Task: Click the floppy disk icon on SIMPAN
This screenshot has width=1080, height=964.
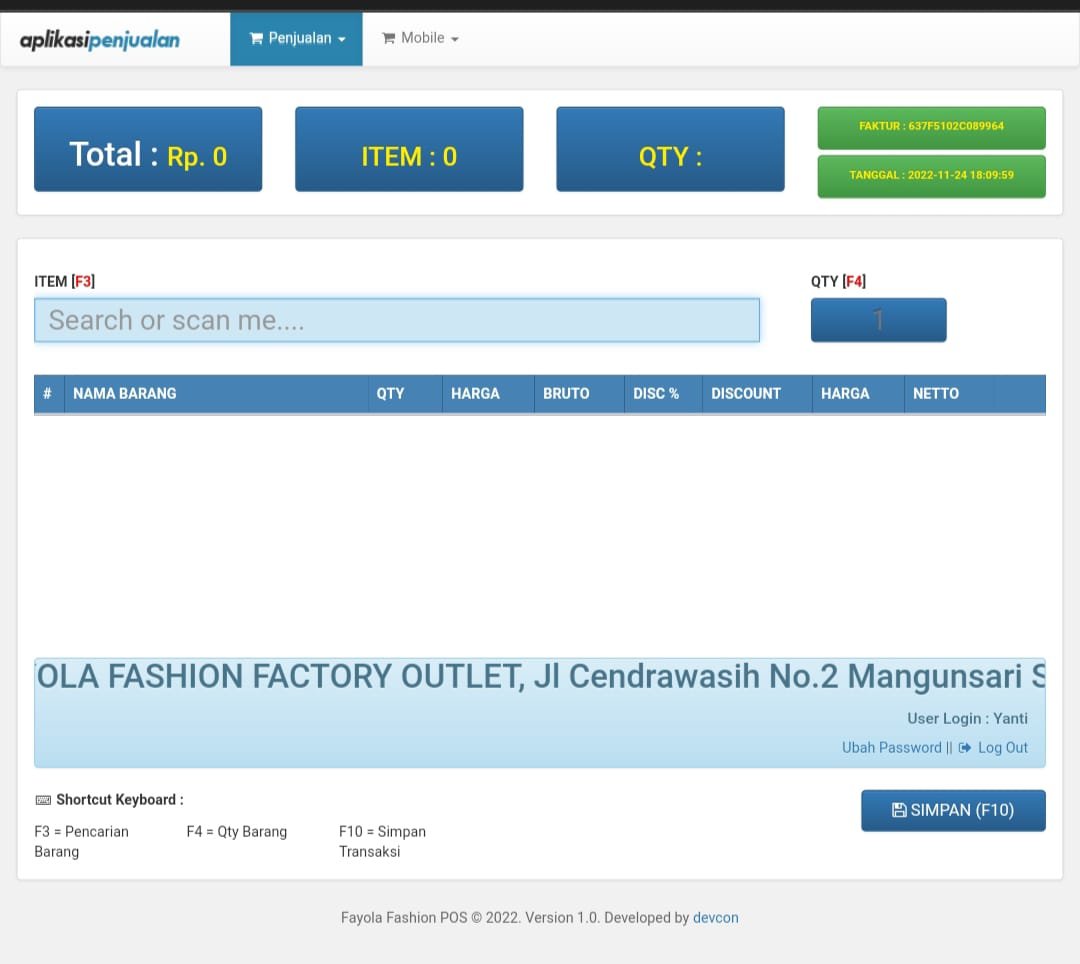Action: 898,810
